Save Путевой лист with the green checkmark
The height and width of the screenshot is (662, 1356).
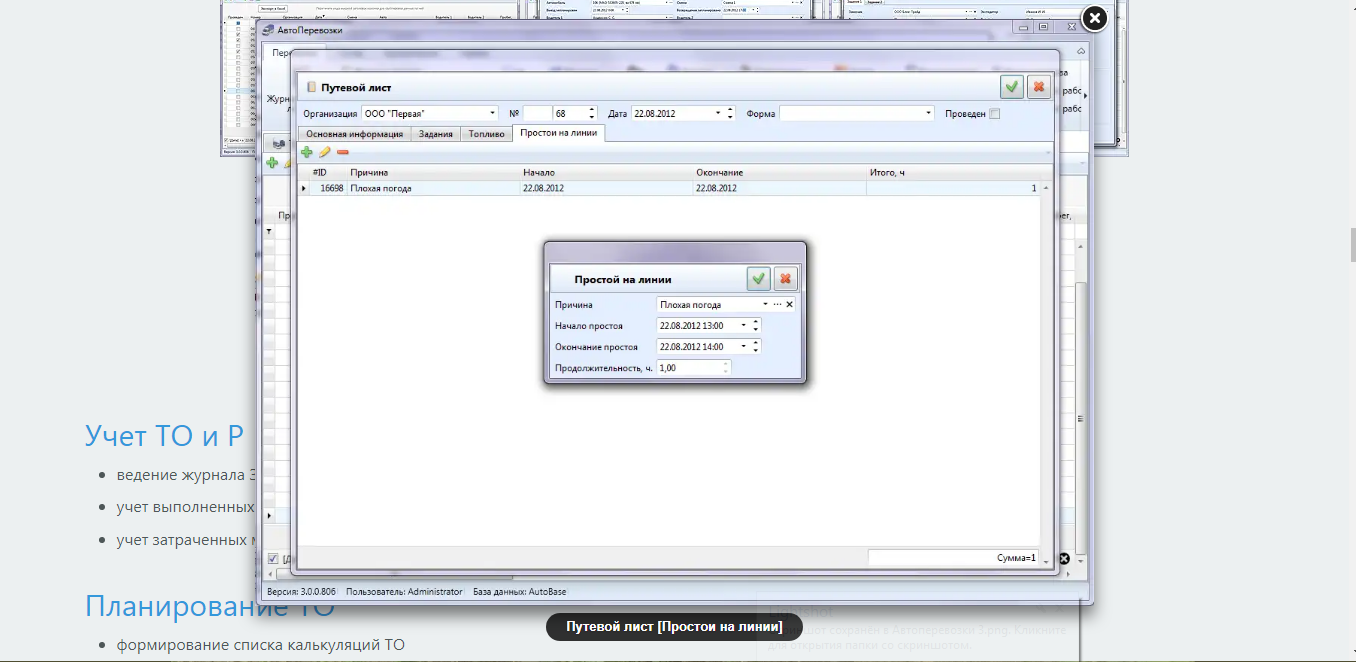click(x=1012, y=87)
